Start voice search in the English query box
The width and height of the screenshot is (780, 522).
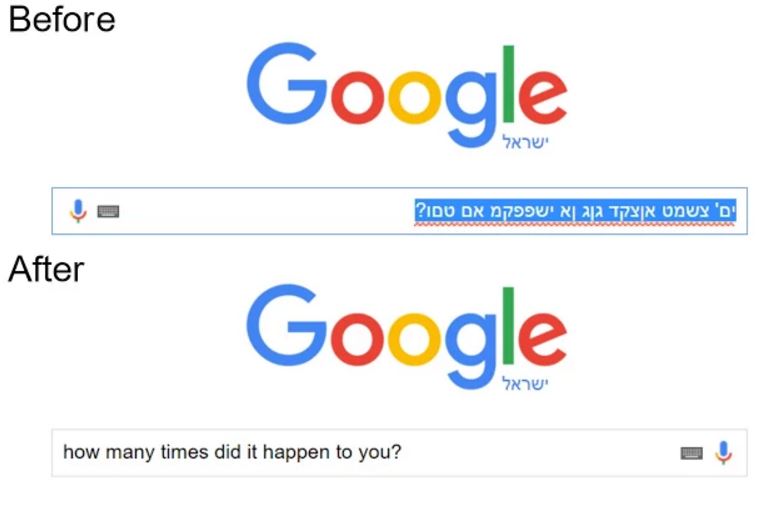click(x=724, y=453)
